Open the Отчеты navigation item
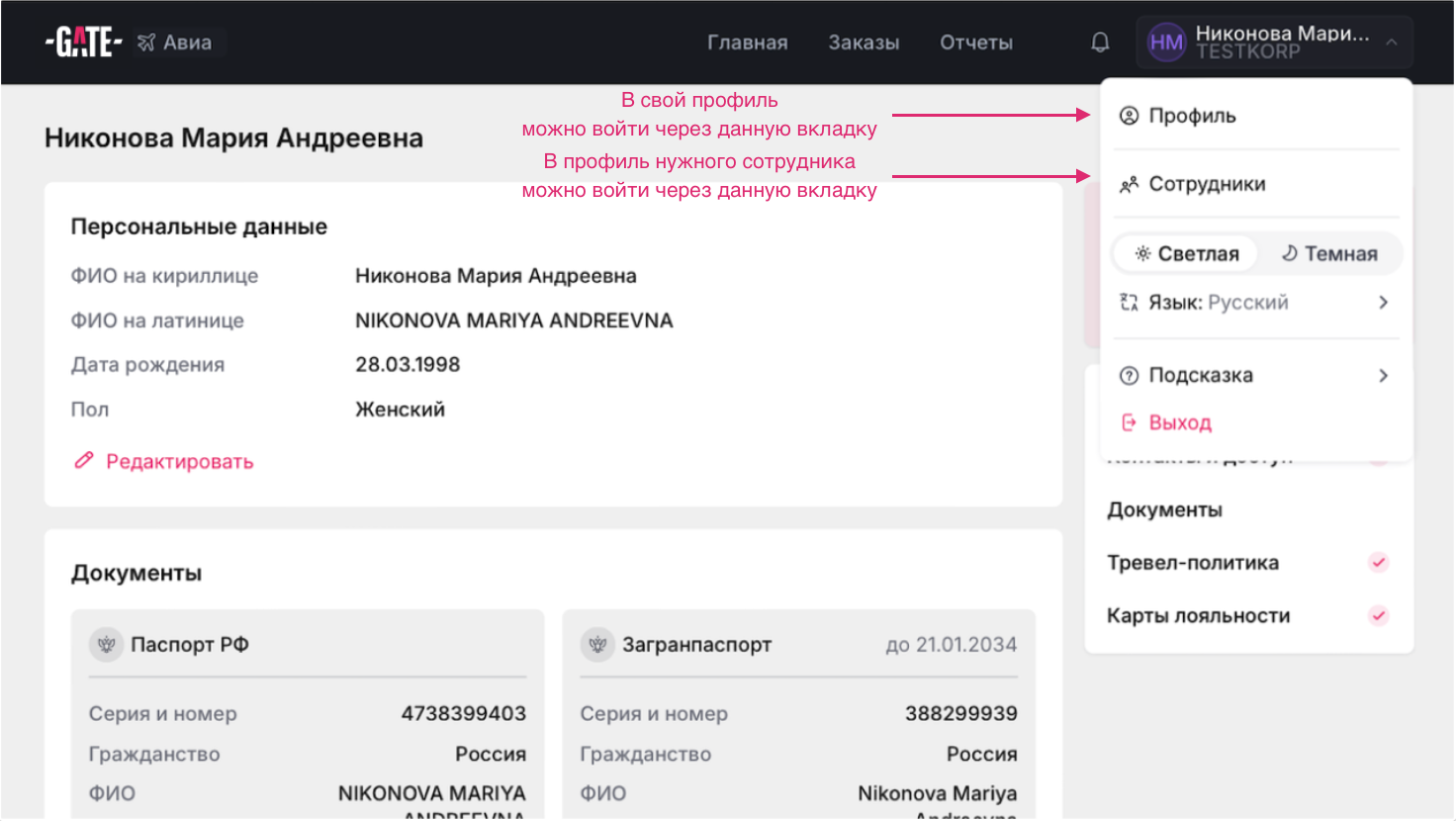Image resolution: width=1456 pixels, height=821 pixels. click(x=975, y=43)
